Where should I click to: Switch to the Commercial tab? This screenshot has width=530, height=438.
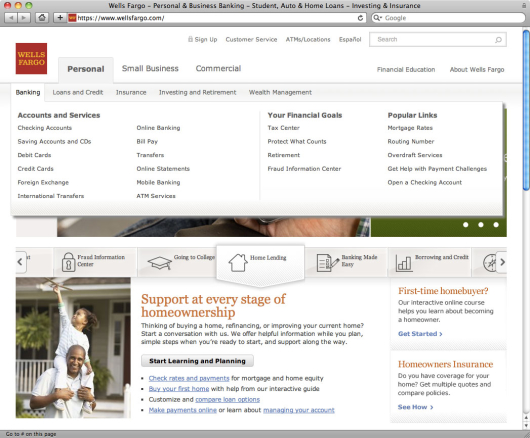click(x=218, y=69)
